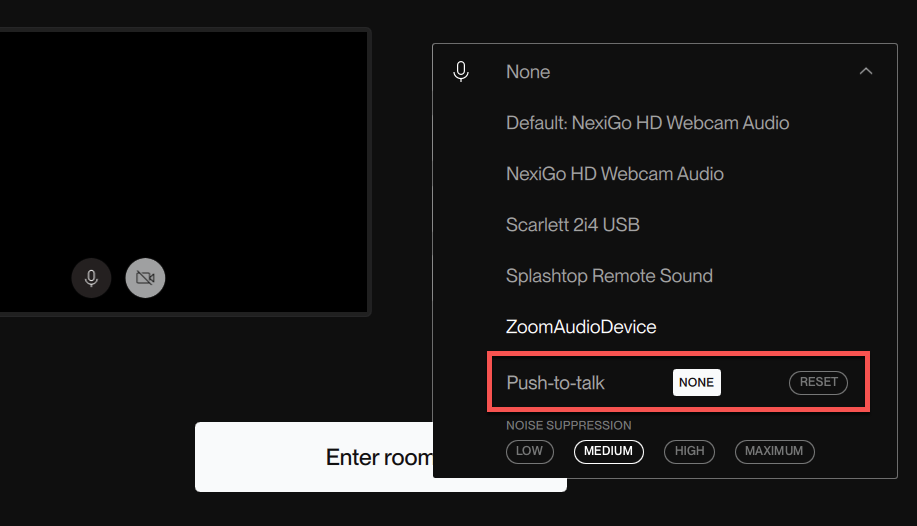
Task: Select Default: NexiGo HD Webcam Audio
Action: (647, 123)
